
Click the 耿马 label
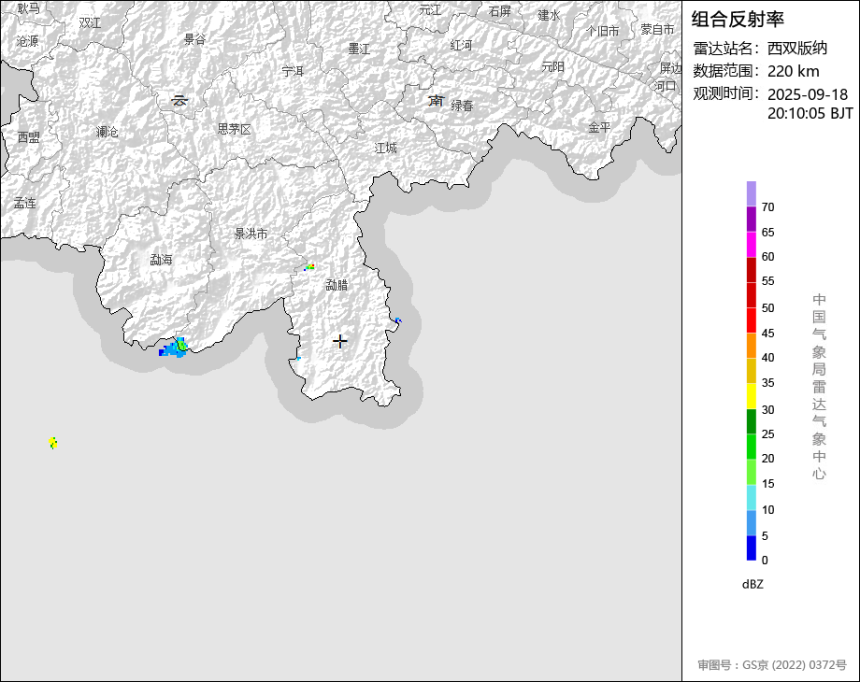(x=29, y=8)
